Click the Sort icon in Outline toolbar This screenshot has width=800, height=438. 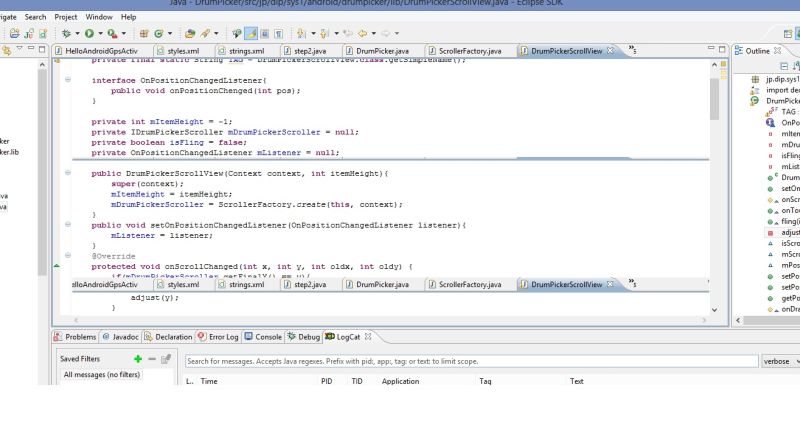(796, 66)
